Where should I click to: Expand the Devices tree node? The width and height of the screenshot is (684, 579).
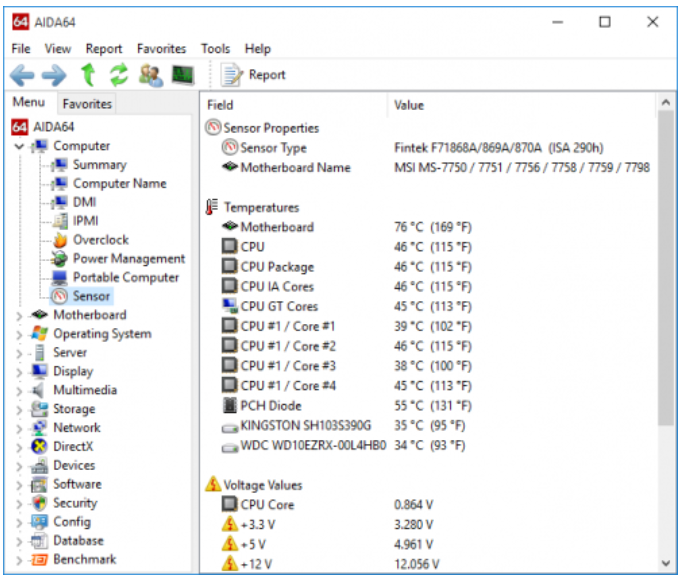[19, 466]
